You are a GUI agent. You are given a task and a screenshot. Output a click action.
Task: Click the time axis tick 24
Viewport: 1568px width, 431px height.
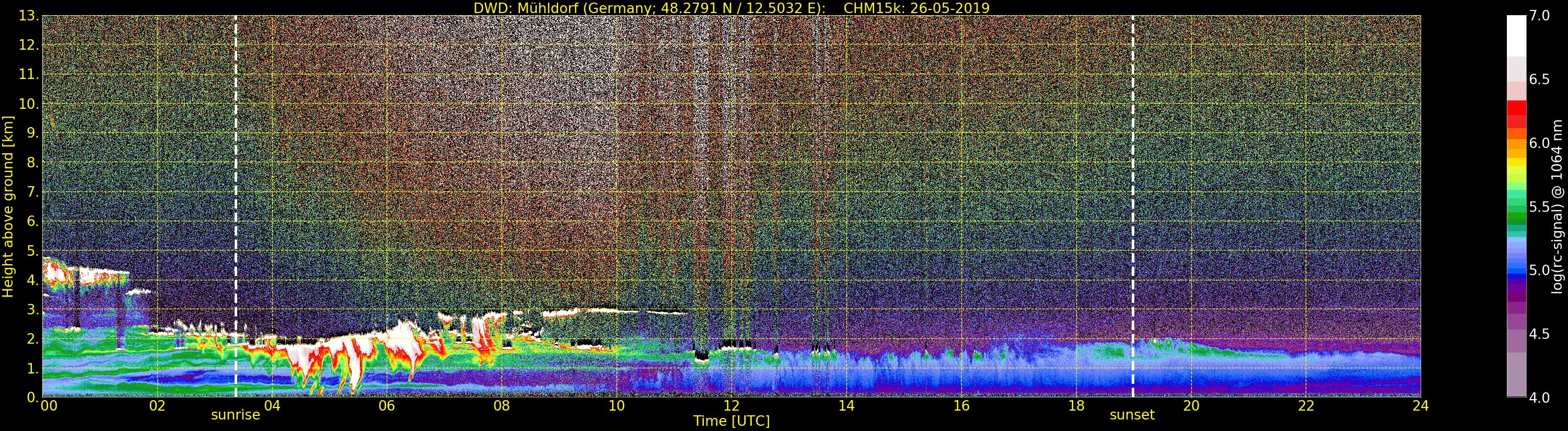point(1421,406)
